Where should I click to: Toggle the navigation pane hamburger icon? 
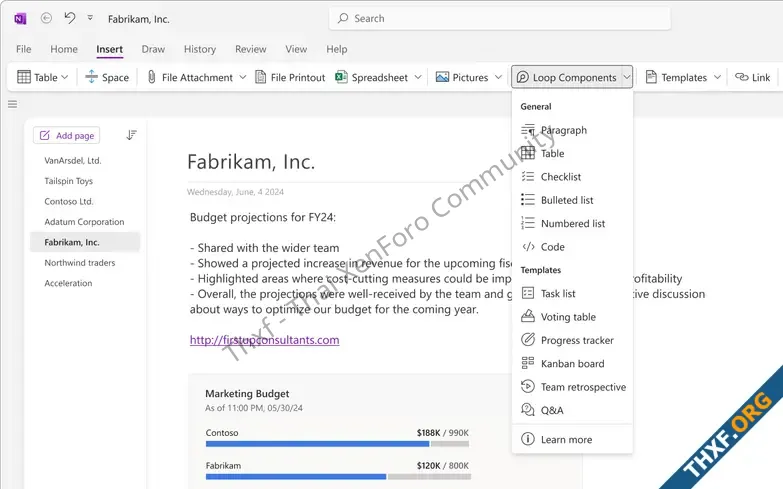(x=12, y=104)
